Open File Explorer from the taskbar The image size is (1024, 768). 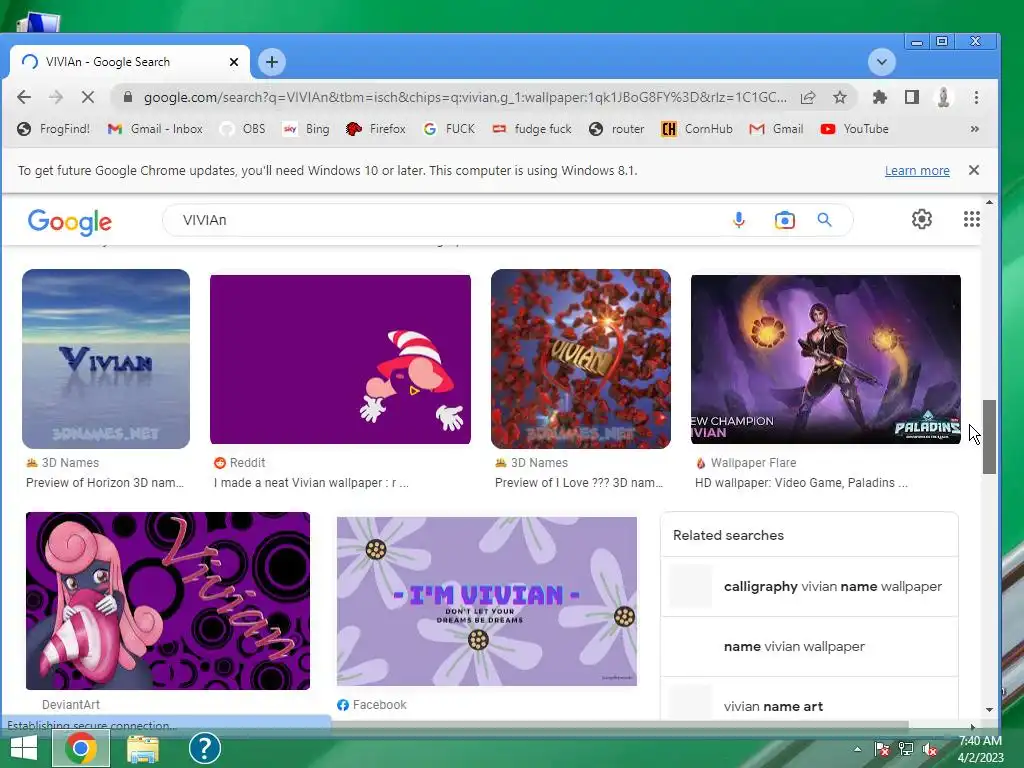143,749
